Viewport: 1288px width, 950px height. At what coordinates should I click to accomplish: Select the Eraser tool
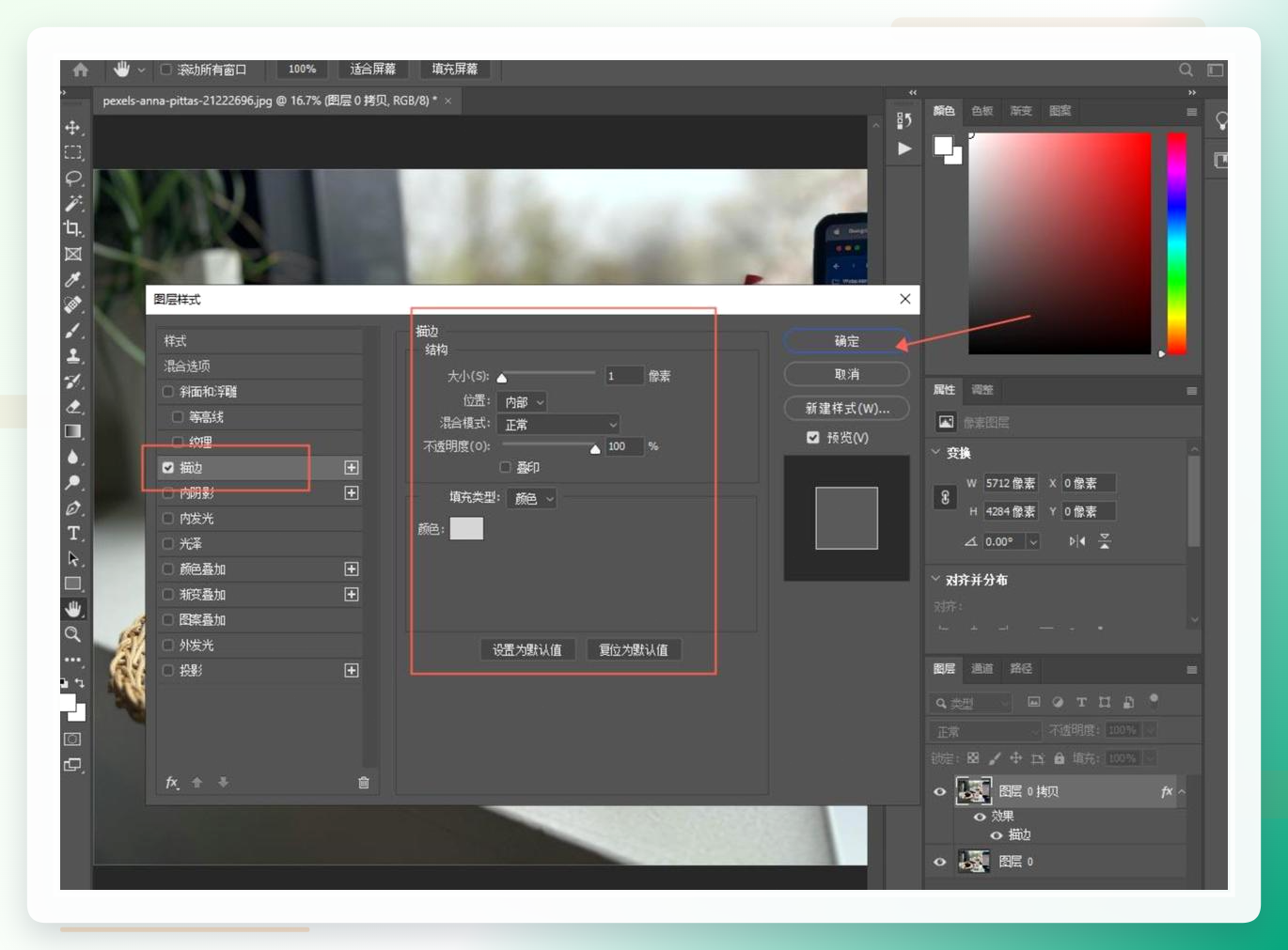[72, 406]
